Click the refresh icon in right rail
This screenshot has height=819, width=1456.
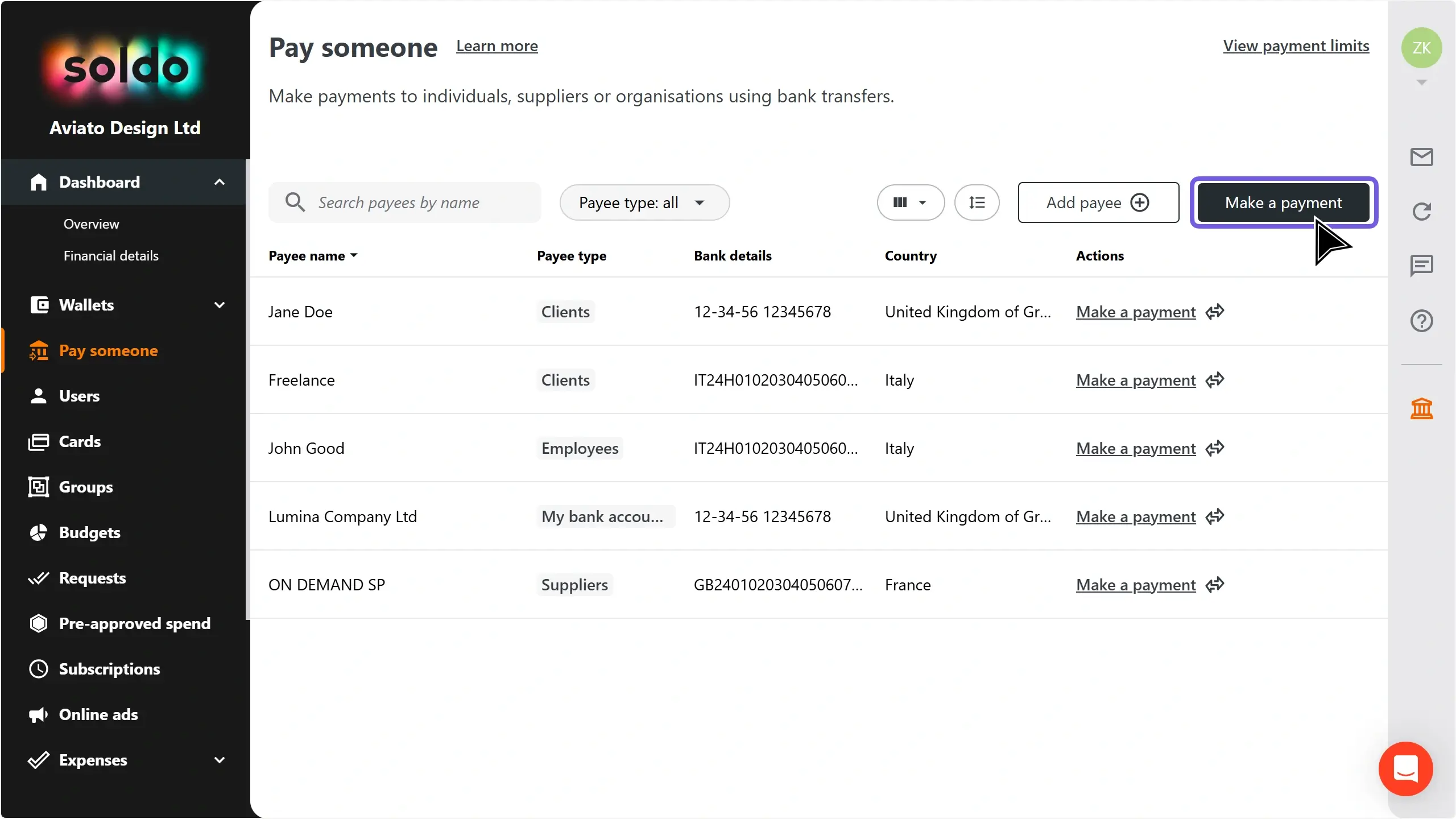(x=1421, y=212)
